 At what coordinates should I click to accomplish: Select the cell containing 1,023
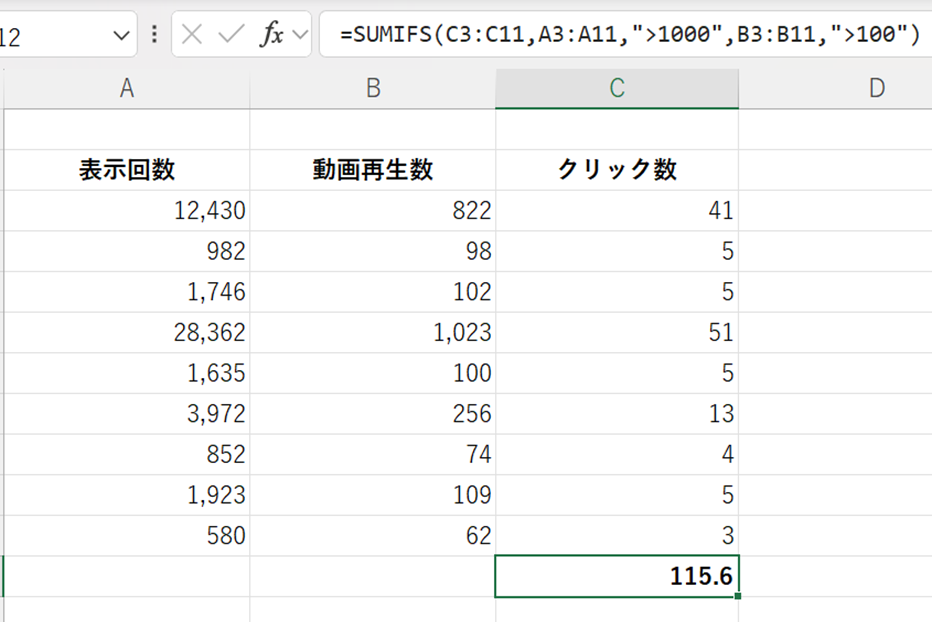coord(373,332)
